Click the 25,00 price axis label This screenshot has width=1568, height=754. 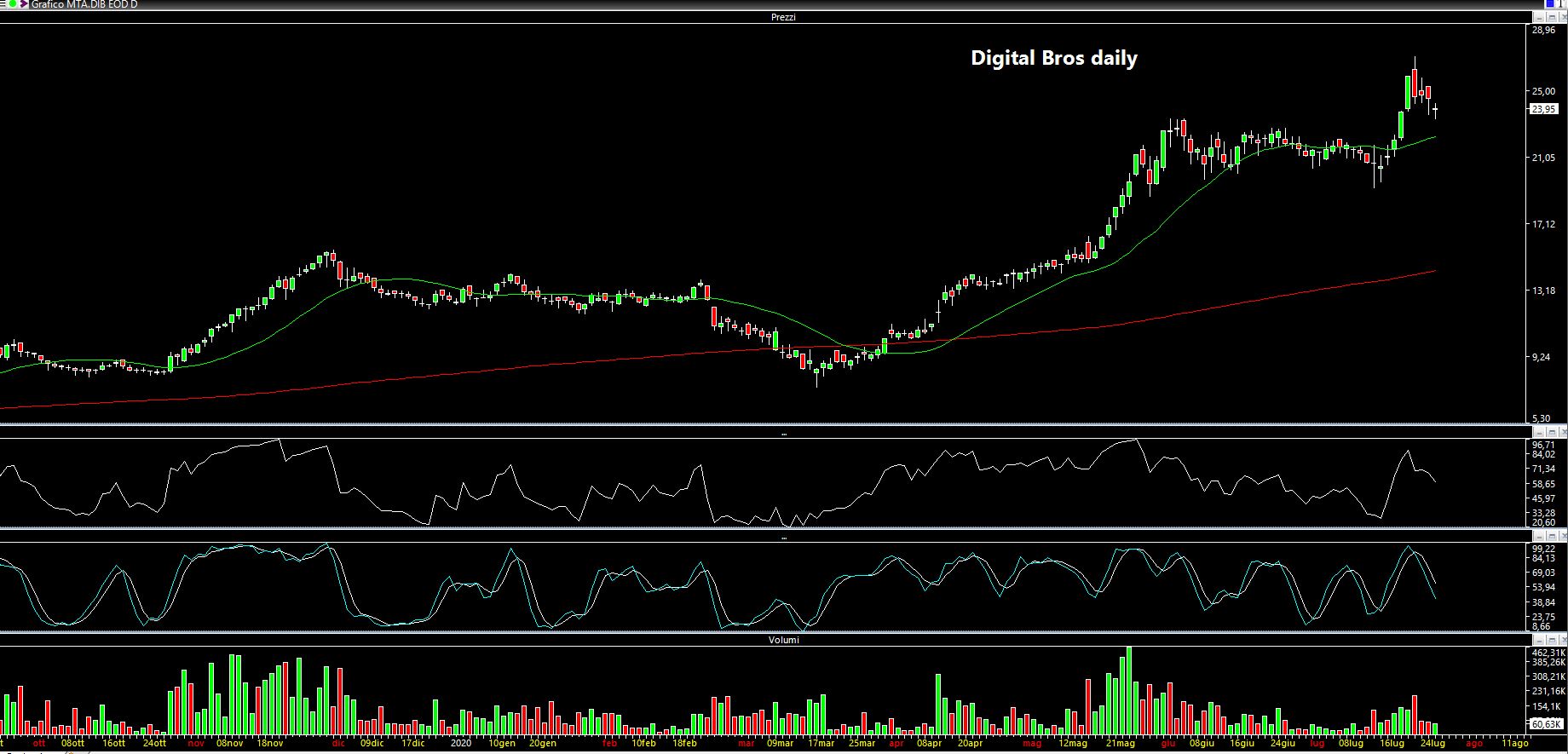(x=1543, y=91)
